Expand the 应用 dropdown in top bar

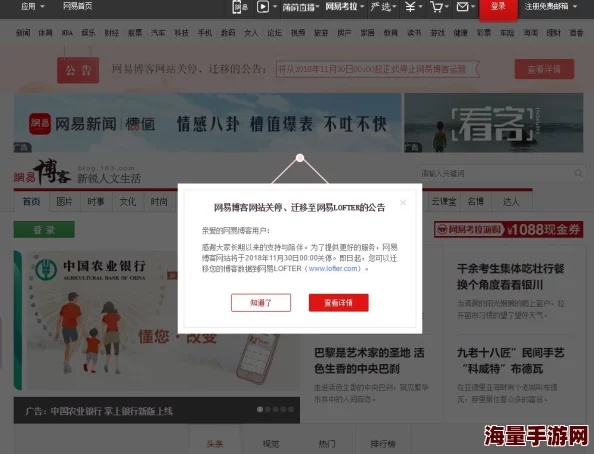(33, 6)
